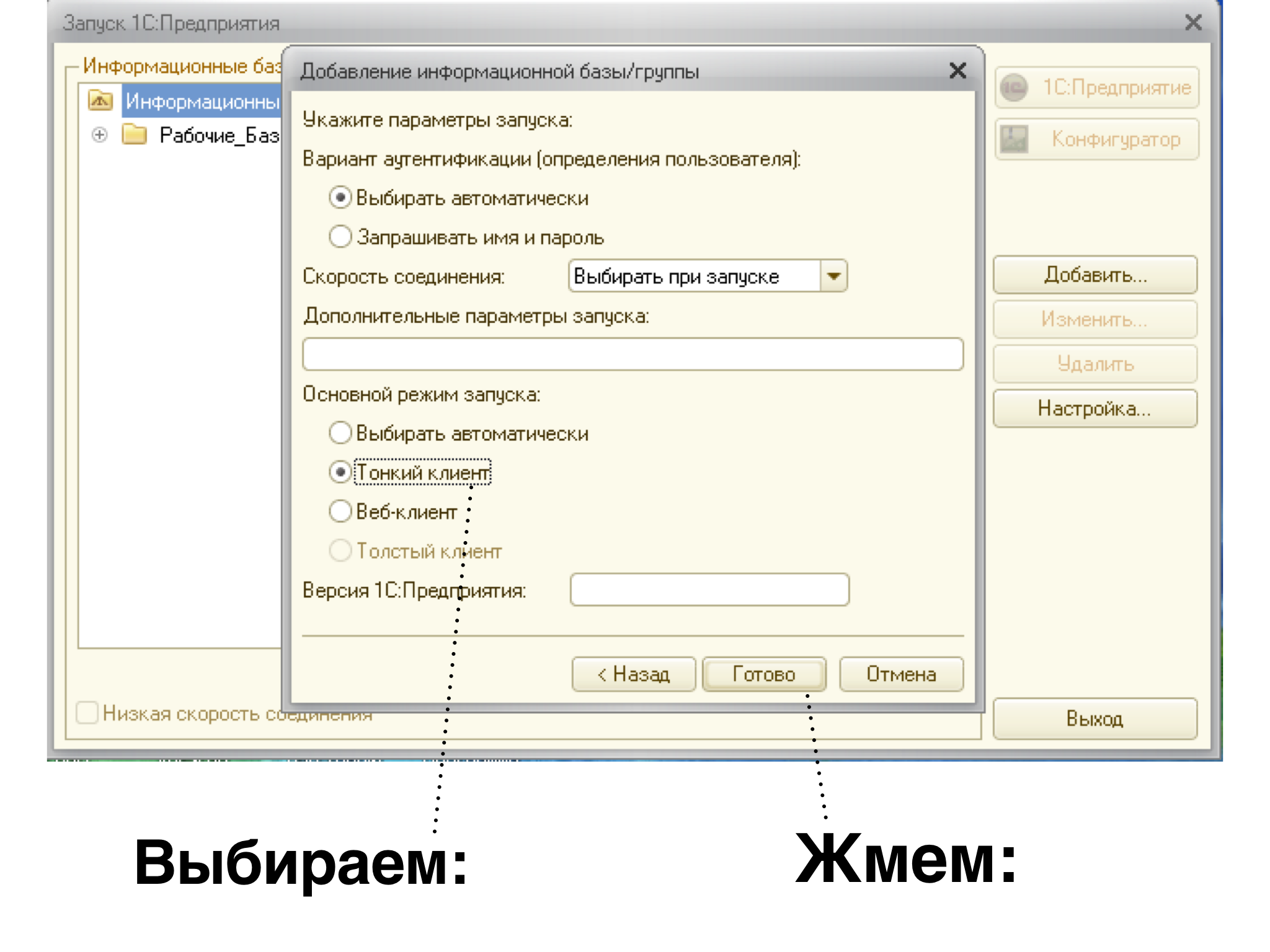Click the 'Основной режим запуска:' label
Image resolution: width=1270 pixels, height=952 pixels.
coord(422,394)
